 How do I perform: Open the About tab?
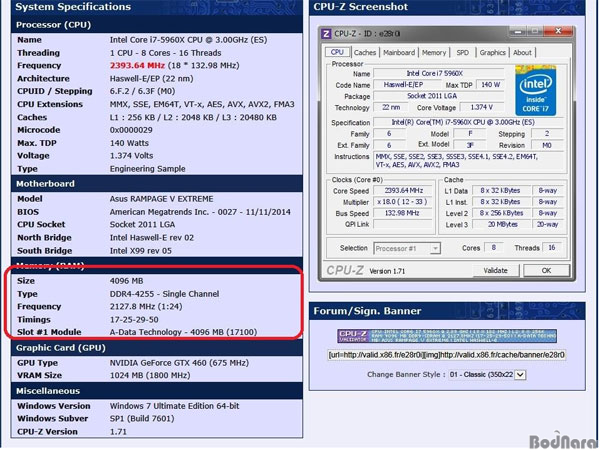[522, 52]
